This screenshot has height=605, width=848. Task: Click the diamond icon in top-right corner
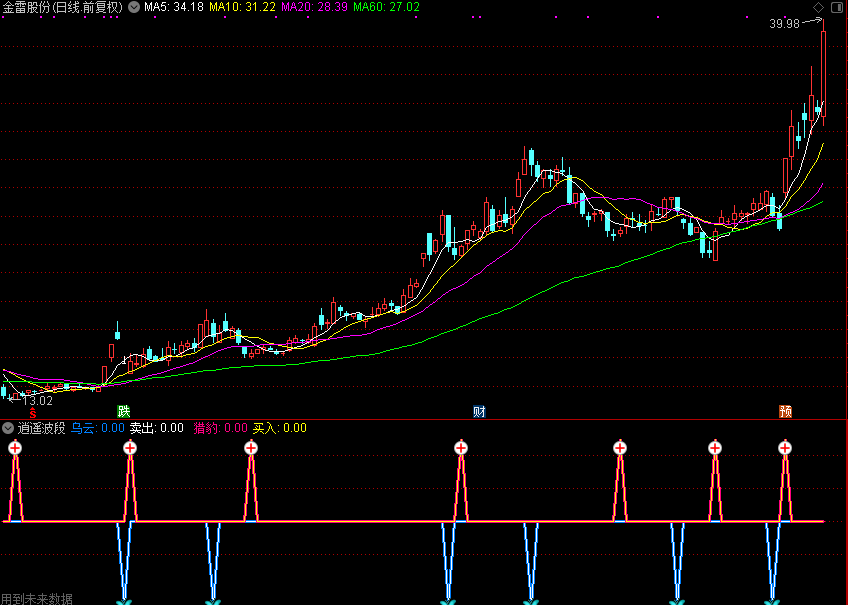(820, 7)
